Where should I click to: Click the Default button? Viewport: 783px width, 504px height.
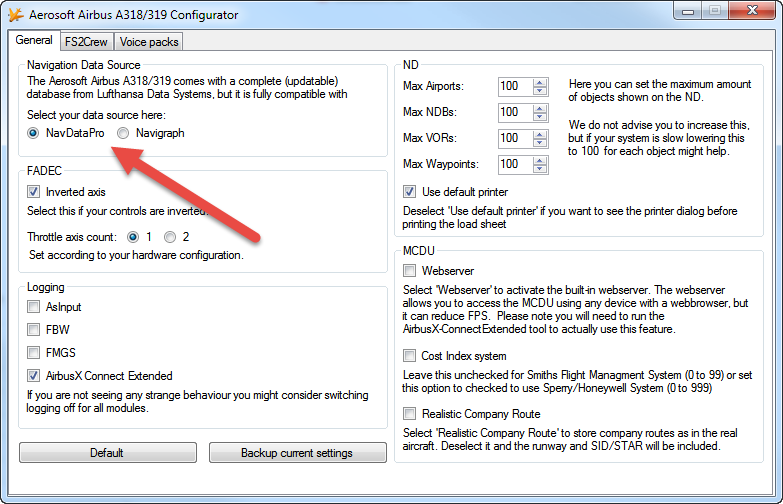coord(108,453)
